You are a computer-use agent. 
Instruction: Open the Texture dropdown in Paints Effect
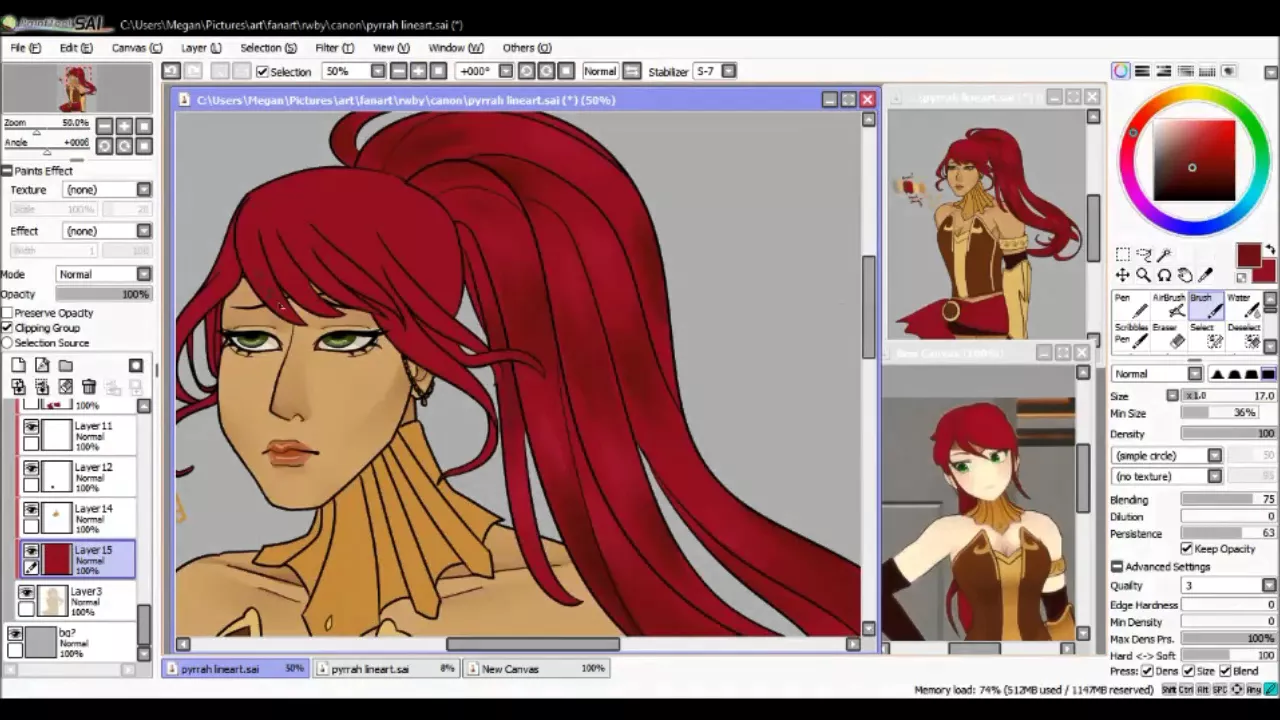pos(144,190)
